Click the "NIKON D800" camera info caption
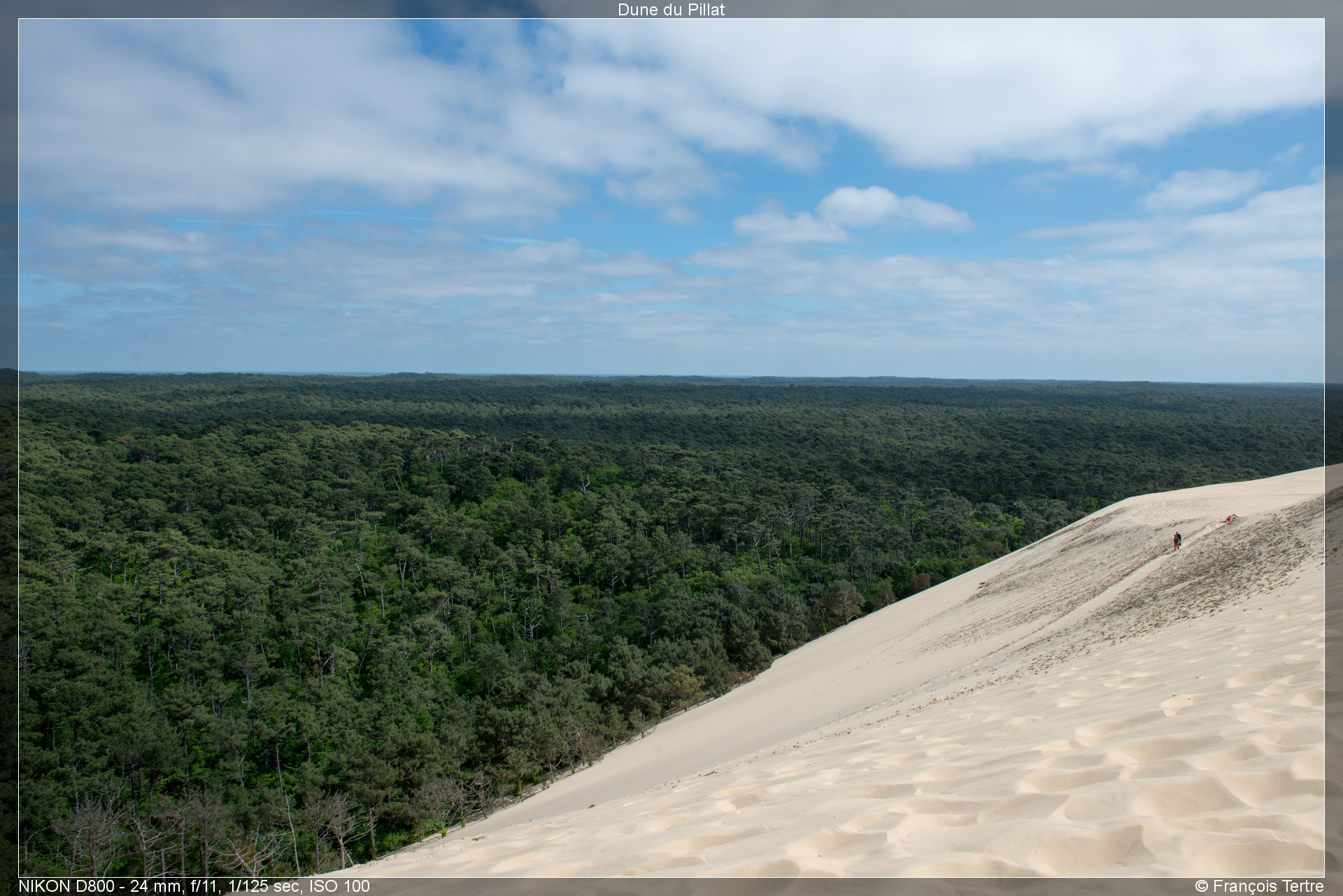 coord(194,886)
